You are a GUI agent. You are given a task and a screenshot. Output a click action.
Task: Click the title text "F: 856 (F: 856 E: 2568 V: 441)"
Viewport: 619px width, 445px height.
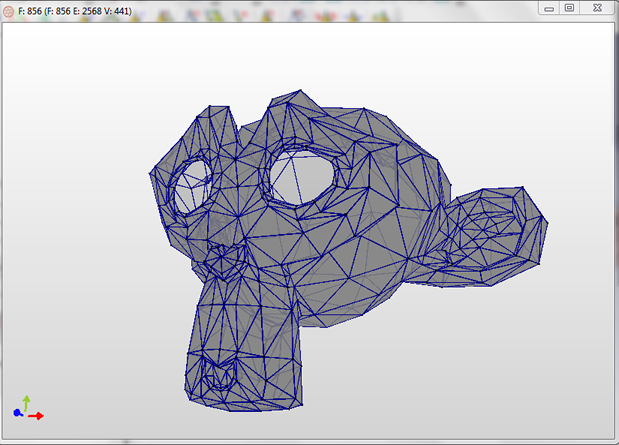[x=75, y=11]
